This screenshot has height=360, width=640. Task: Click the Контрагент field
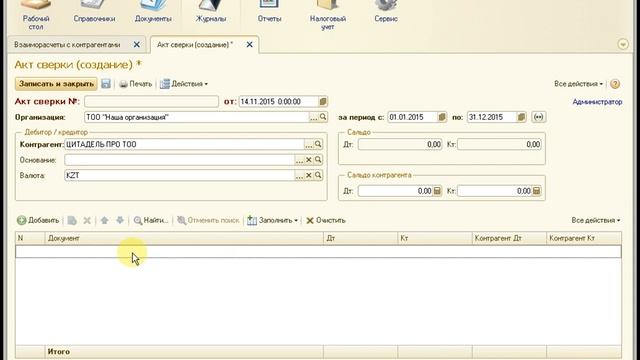[184, 144]
